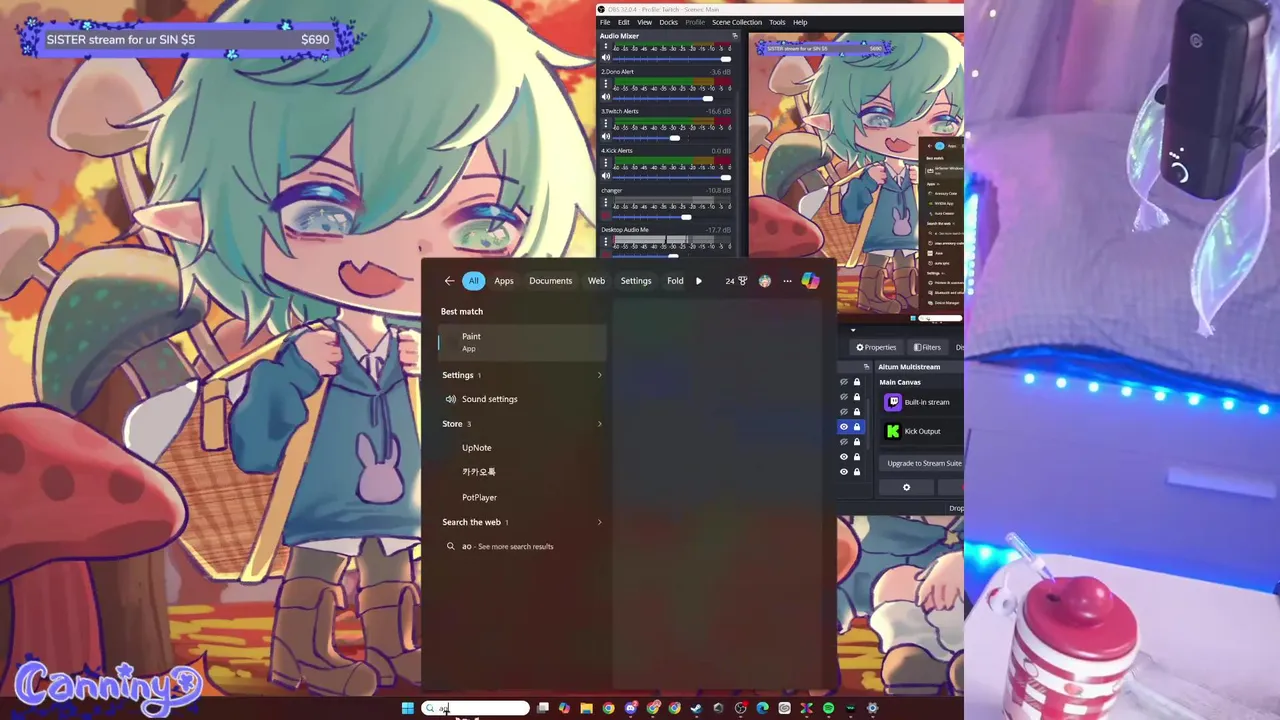Image resolution: width=1280 pixels, height=720 pixels.
Task: Unmute the changer audio channel
Action: tap(606, 216)
